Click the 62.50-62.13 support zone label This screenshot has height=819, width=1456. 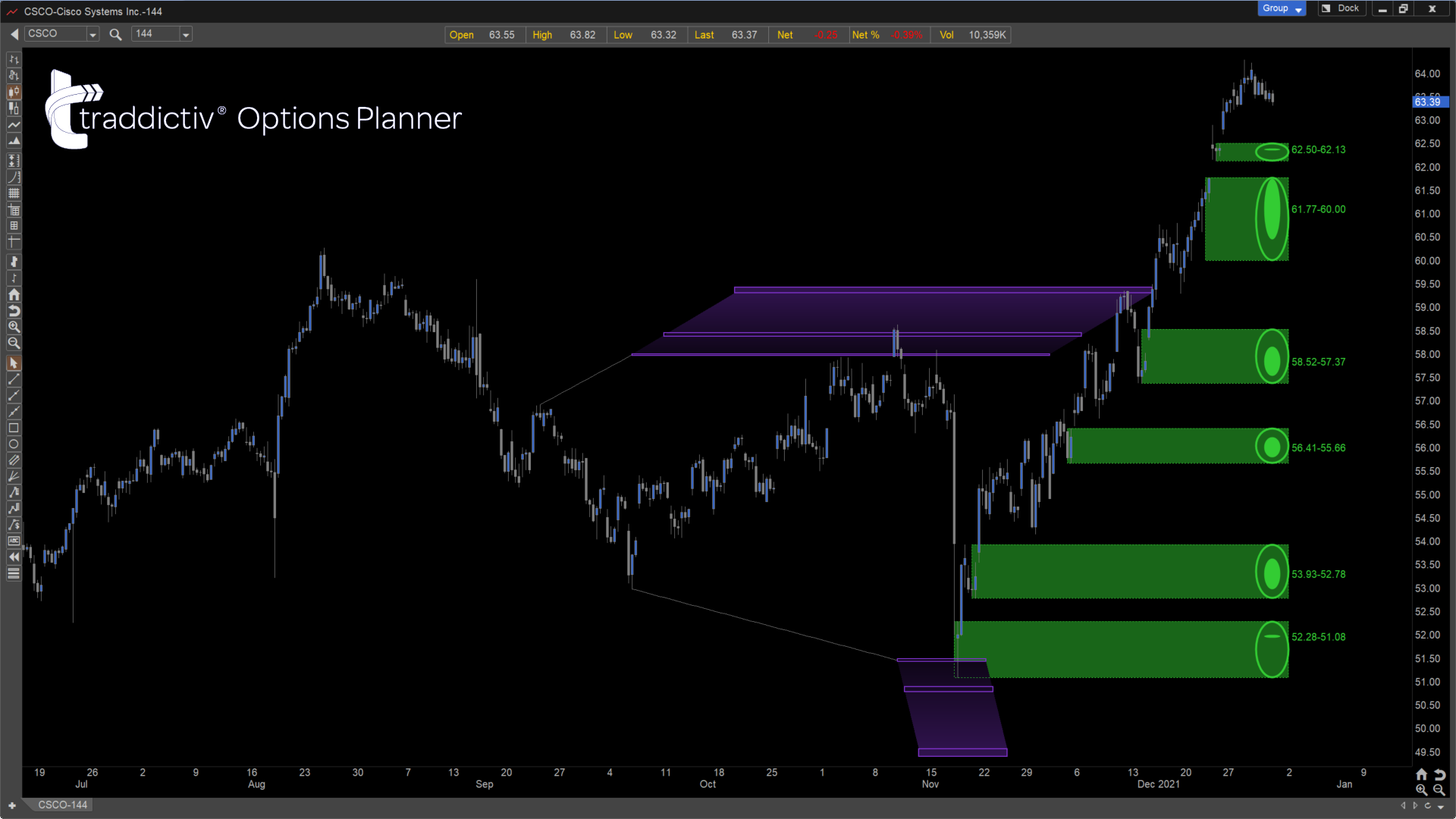click(x=1318, y=149)
